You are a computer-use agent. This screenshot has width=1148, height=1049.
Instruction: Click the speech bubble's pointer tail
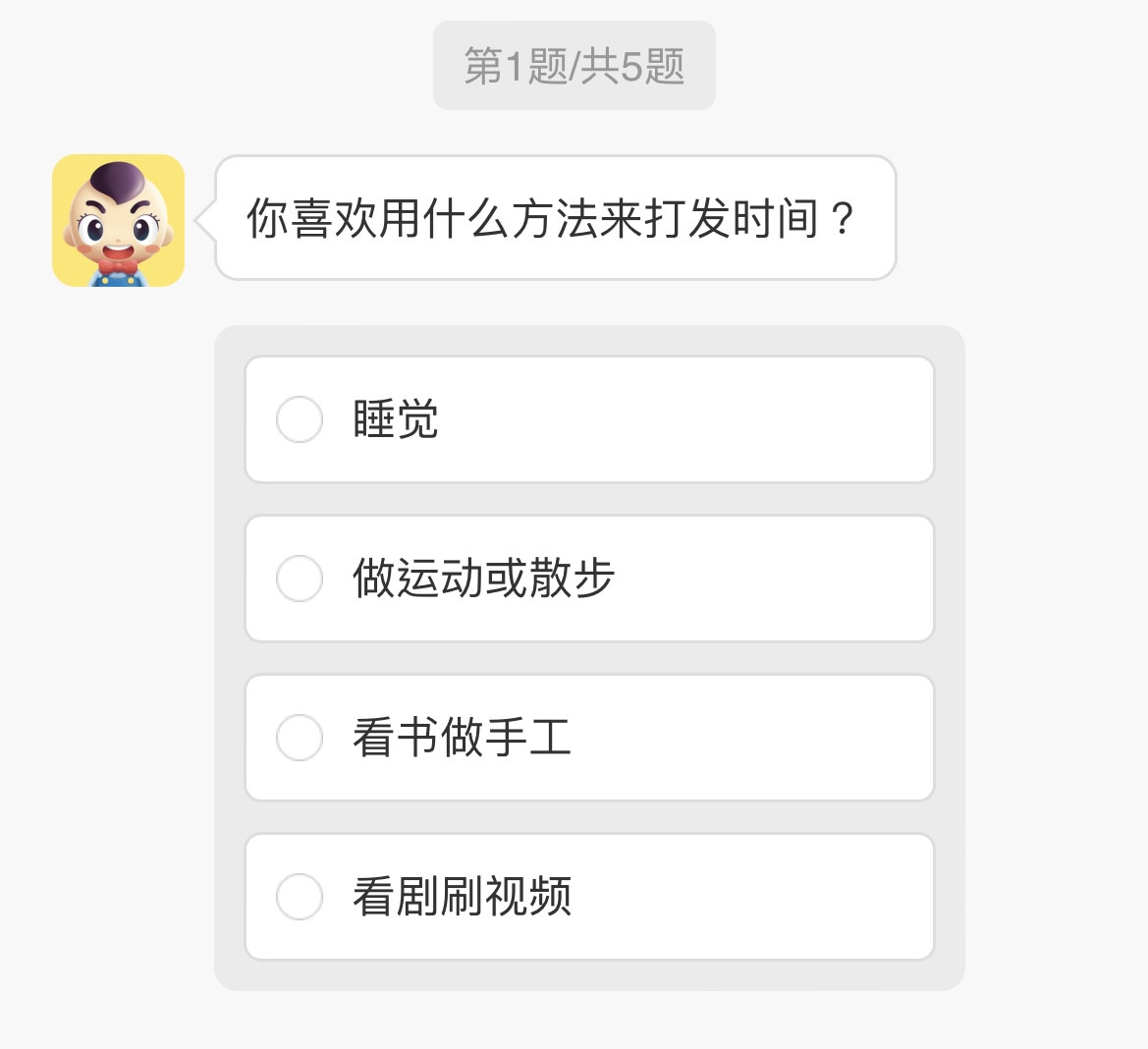(205, 221)
